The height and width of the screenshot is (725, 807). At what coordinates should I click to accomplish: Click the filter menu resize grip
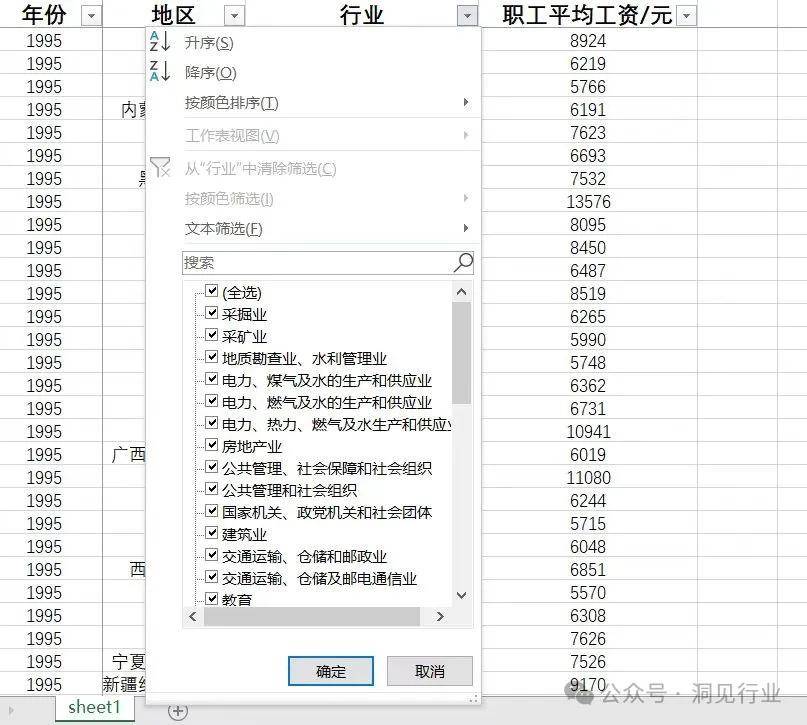pyautogui.click(x=474, y=698)
